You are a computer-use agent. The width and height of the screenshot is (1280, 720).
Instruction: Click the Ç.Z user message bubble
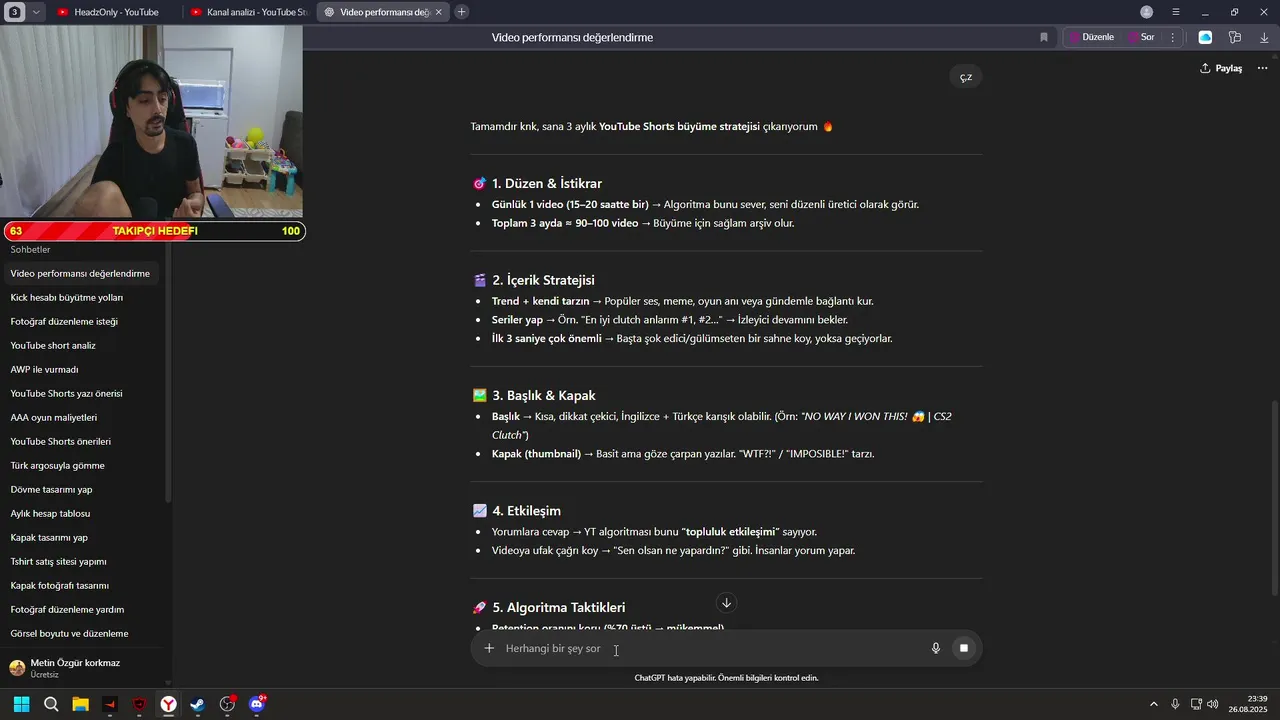(x=966, y=77)
